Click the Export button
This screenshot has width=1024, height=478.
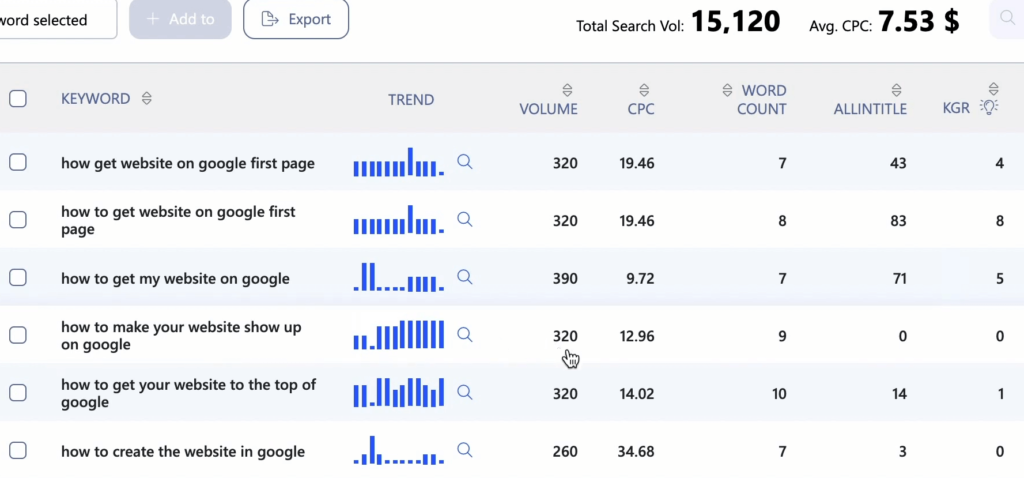point(296,20)
